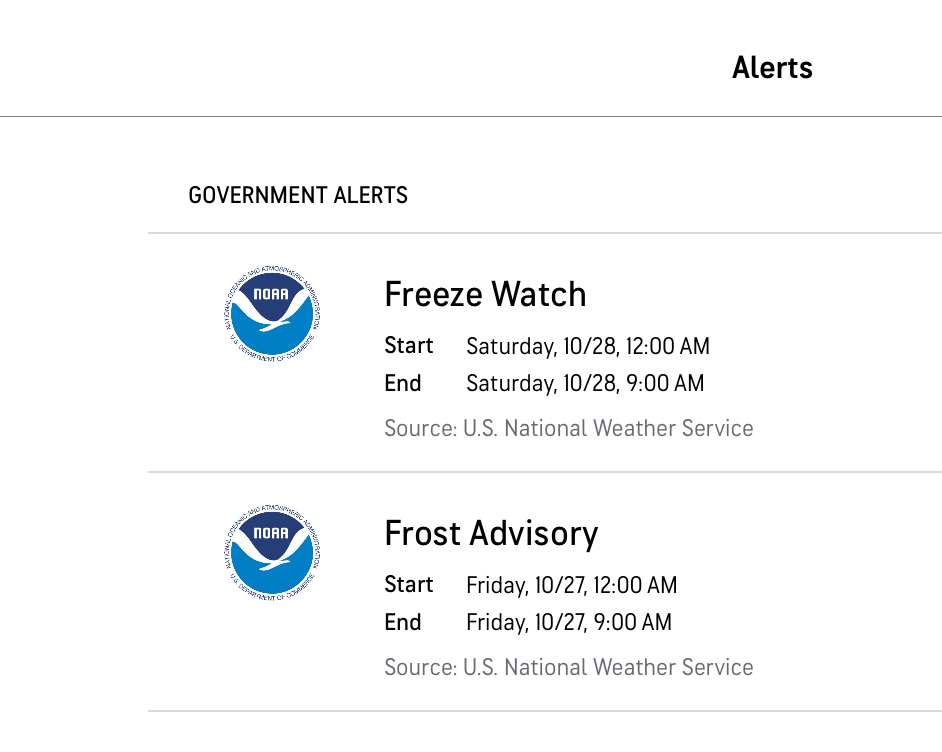Click the NOAA logo beside Frost Advisory
This screenshot has height=752, width=942.
pos(272,551)
